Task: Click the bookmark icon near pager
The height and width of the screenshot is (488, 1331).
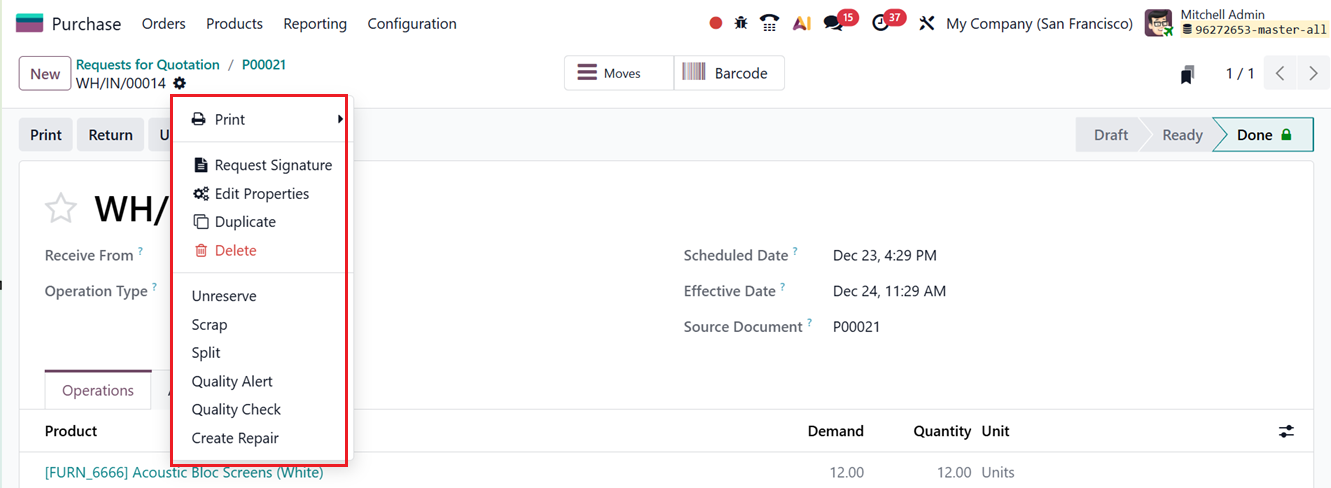Action: [1187, 74]
